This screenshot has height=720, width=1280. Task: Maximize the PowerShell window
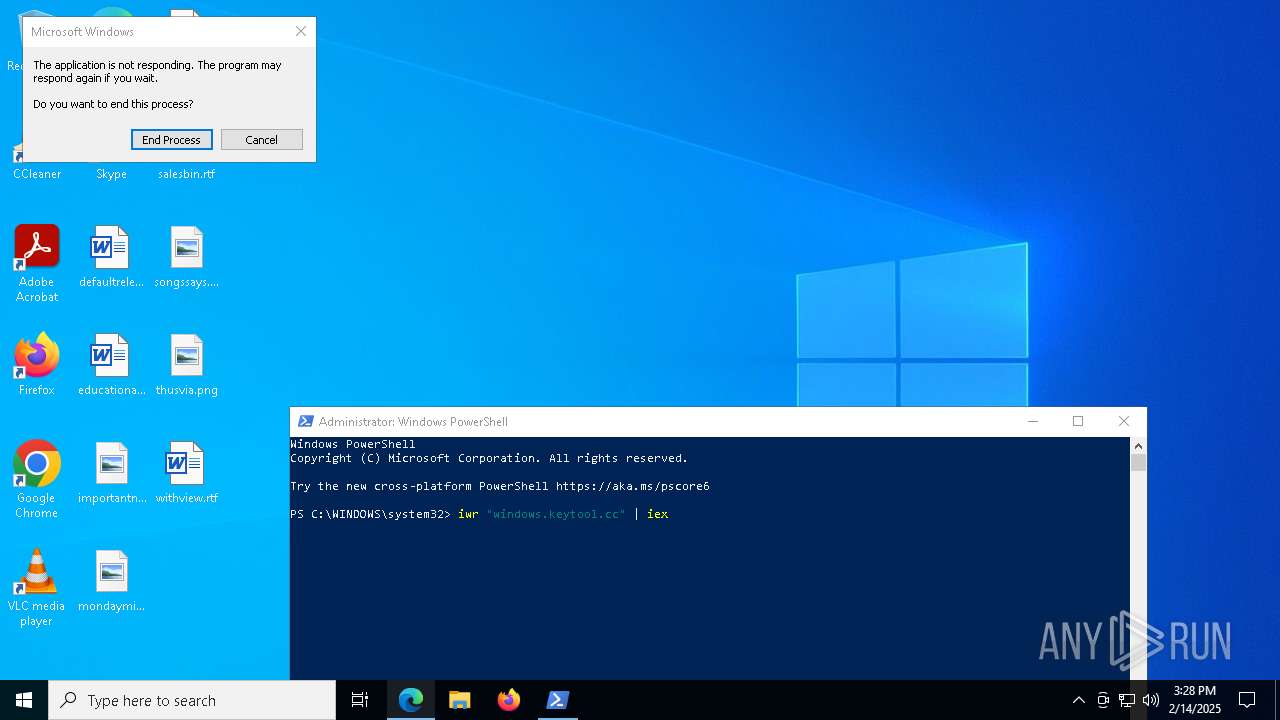click(x=1078, y=422)
